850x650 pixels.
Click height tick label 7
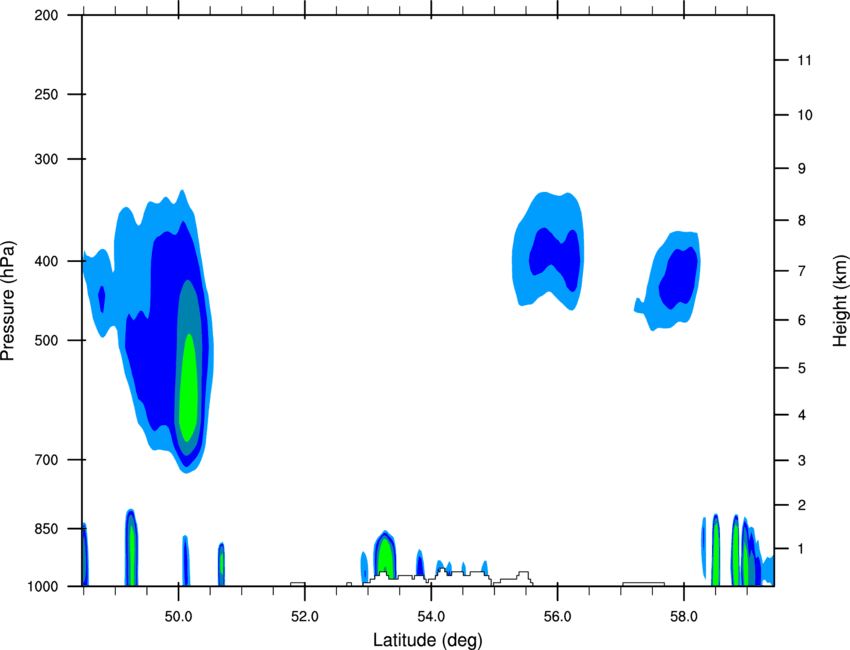(802, 271)
